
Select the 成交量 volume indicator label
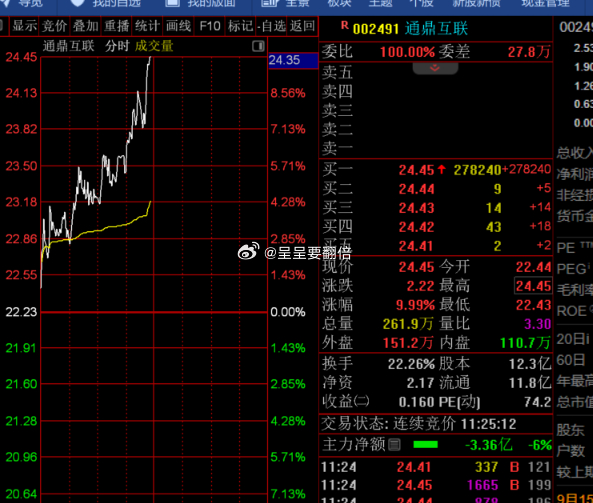(154, 46)
